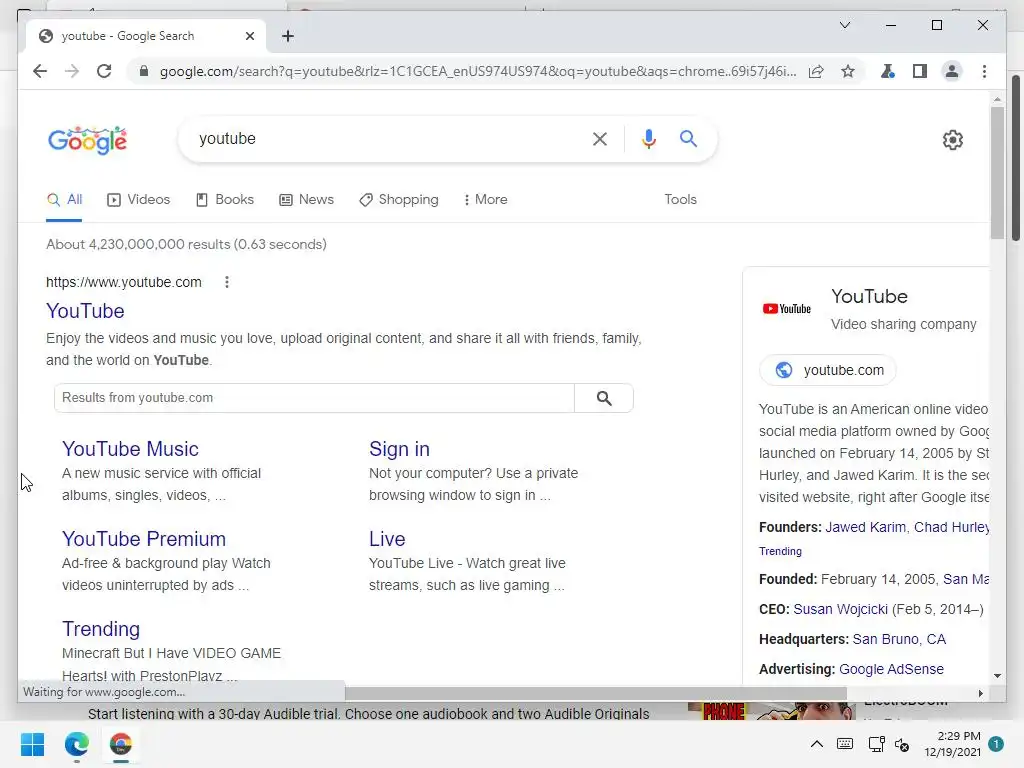Open the Chrome profile avatar

[x=952, y=71]
